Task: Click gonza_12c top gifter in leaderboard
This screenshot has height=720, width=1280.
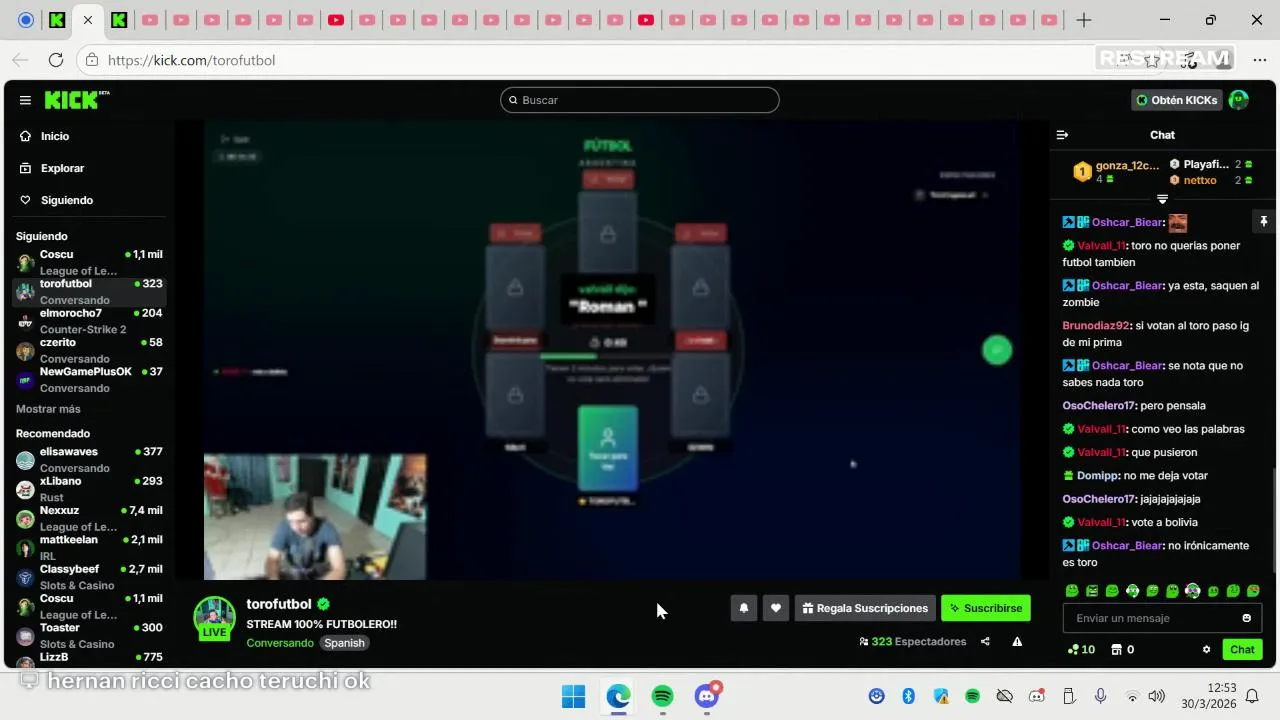Action: click(1127, 165)
